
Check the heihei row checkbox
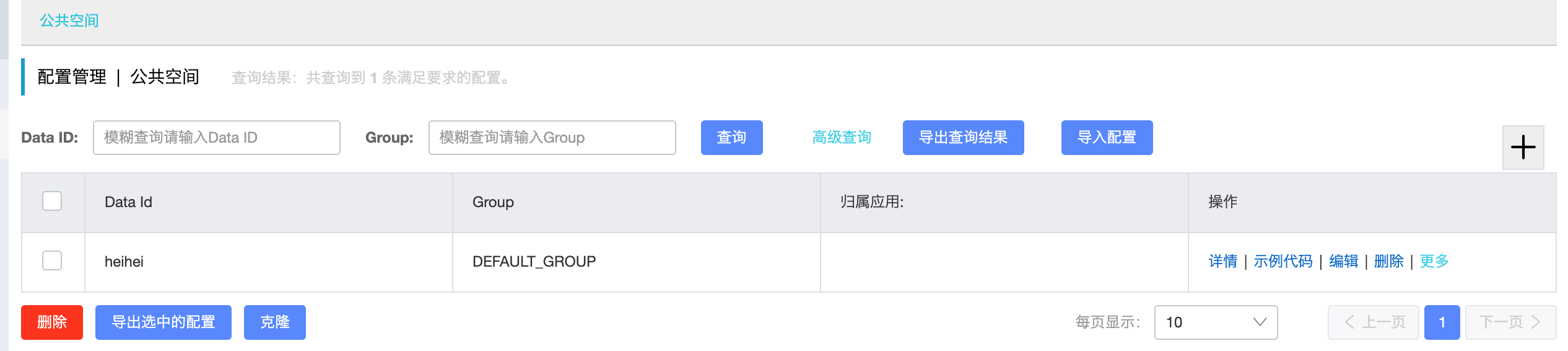point(52,260)
